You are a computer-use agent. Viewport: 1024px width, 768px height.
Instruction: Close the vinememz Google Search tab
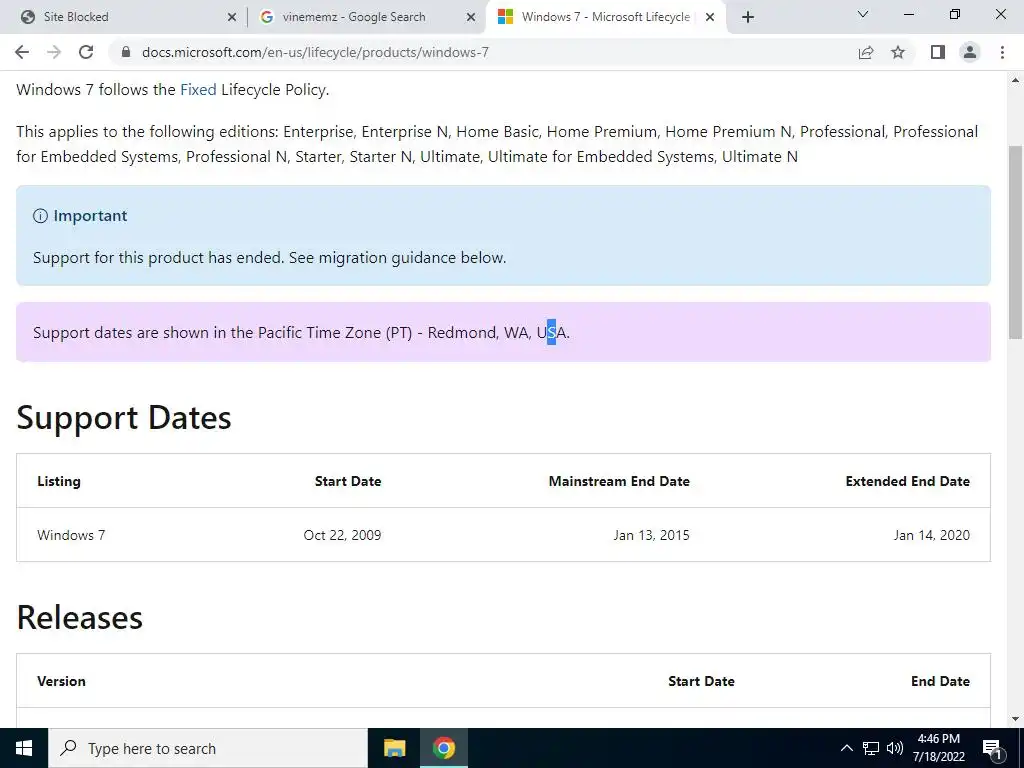click(x=470, y=18)
